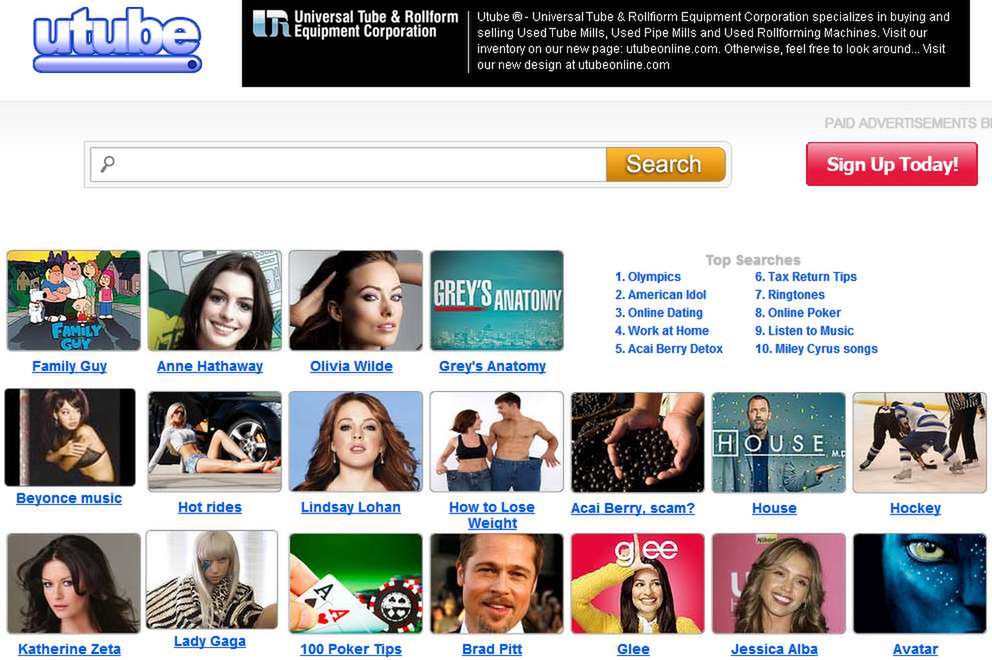Open the Glee thumbnail image
The width and height of the screenshot is (992, 660).
pos(637,583)
